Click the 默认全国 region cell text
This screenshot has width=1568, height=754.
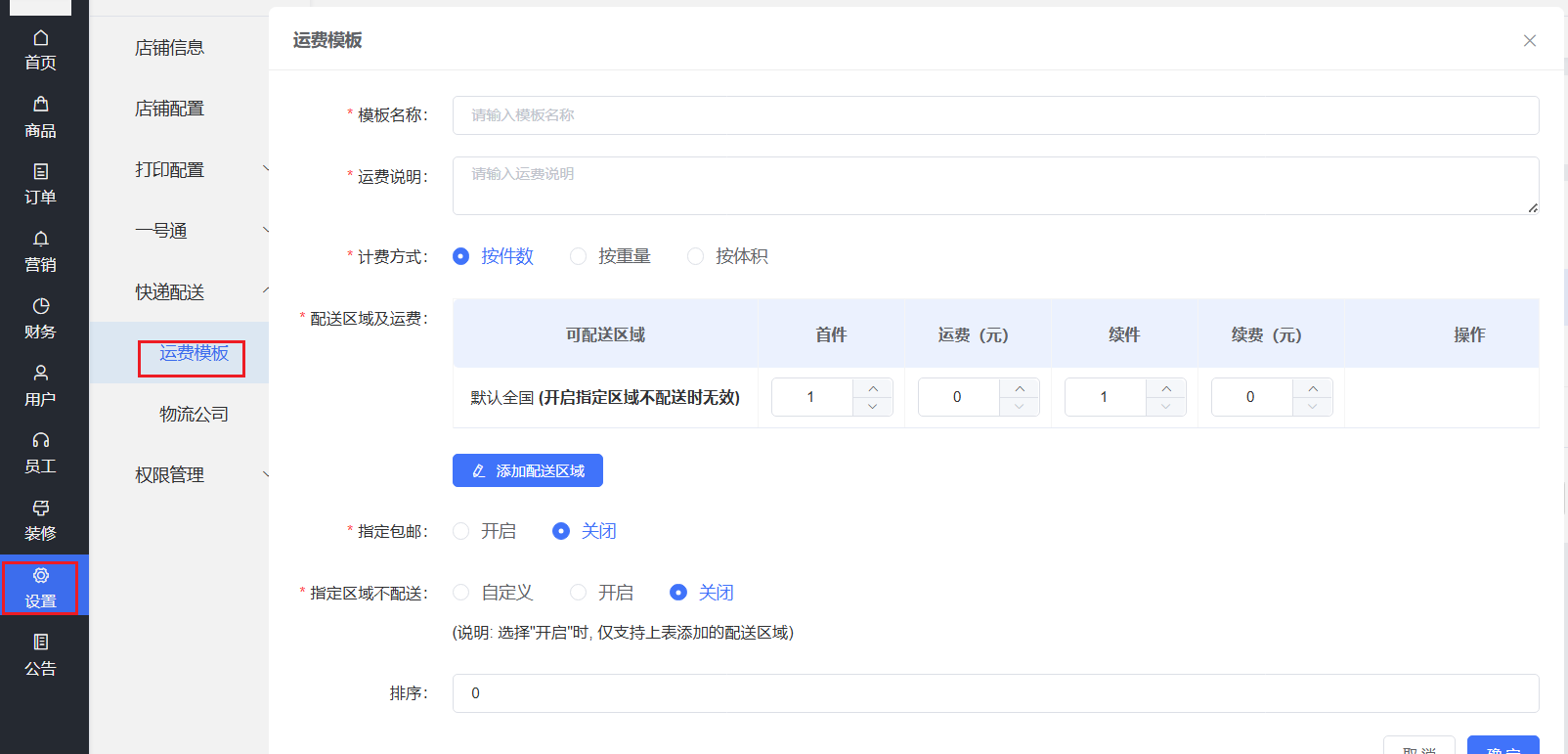coord(605,398)
